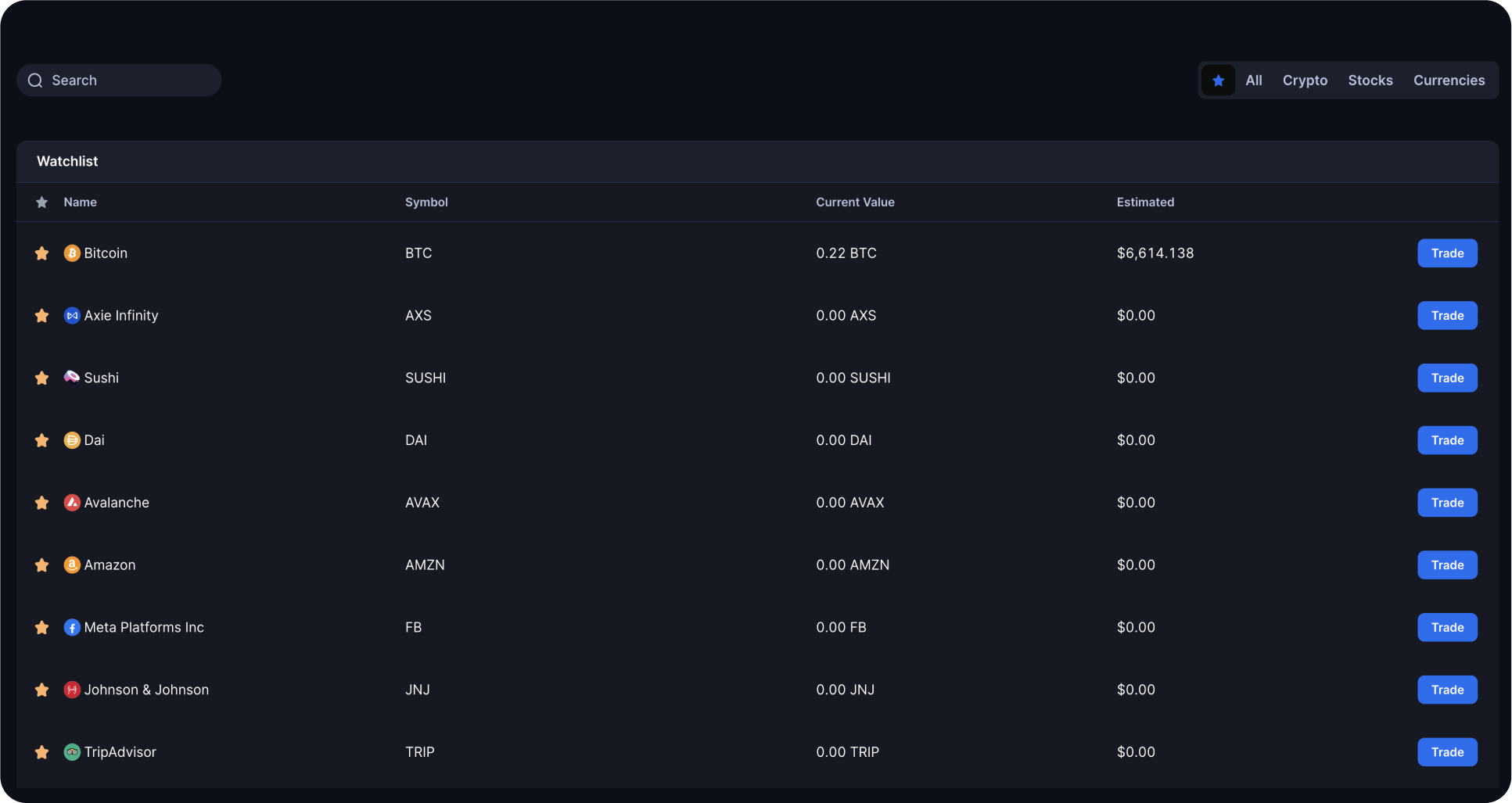Screen dimensions: 1512x803
Task: Click the TripAdvisor owl icon
Action: tap(72, 752)
